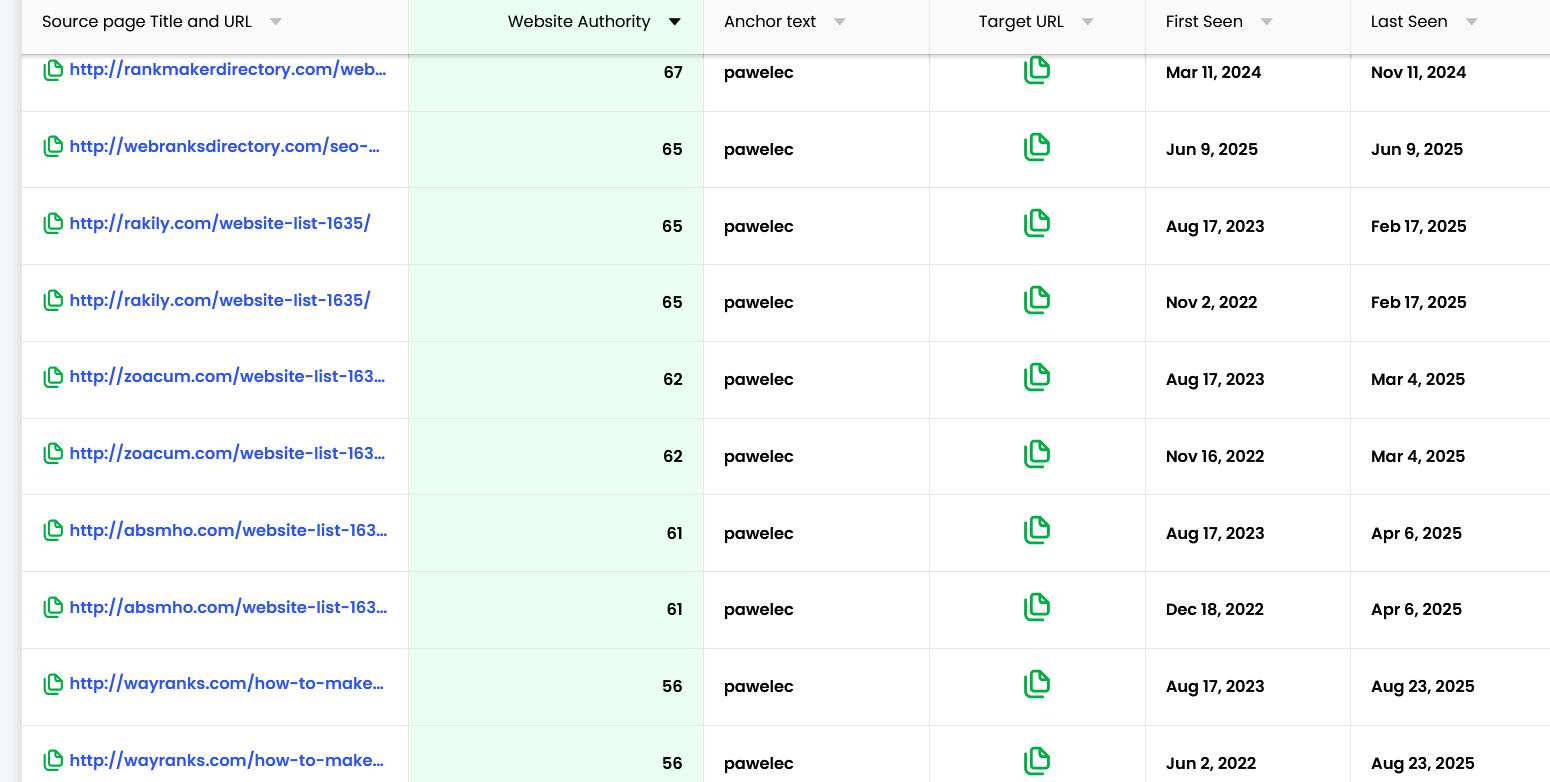Copy the rankmakerdirectory.com source URL icon
This screenshot has width=1550, height=782.
point(53,70)
